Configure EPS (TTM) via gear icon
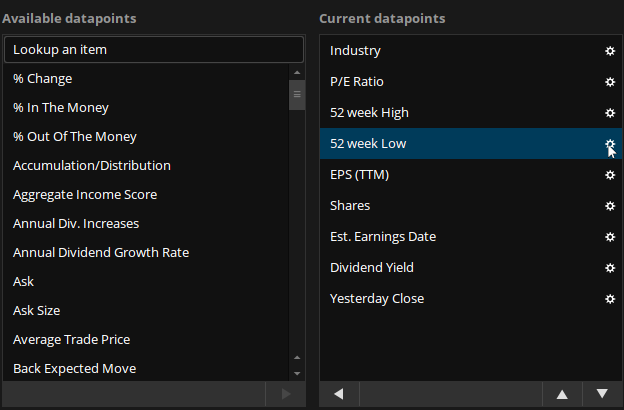This screenshot has width=624, height=410. pyautogui.click(x=610, y=175)
